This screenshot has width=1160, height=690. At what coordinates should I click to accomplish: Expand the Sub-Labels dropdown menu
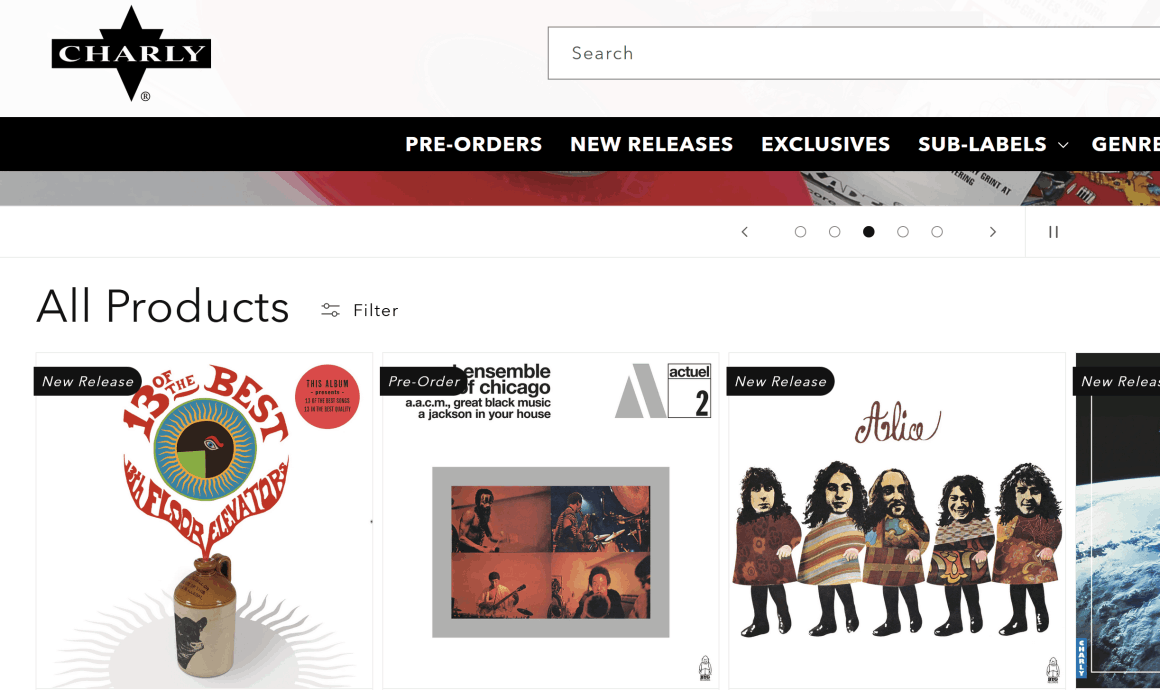point(993,144)
